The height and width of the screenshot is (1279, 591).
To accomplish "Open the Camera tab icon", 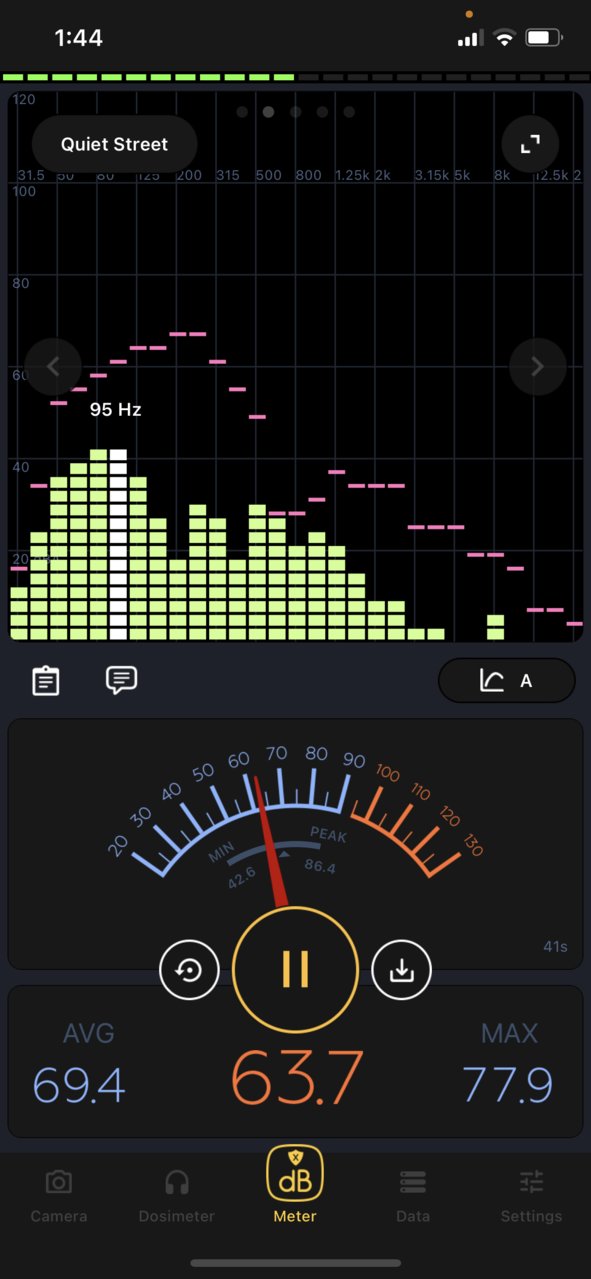I will tap(59, 1197).
